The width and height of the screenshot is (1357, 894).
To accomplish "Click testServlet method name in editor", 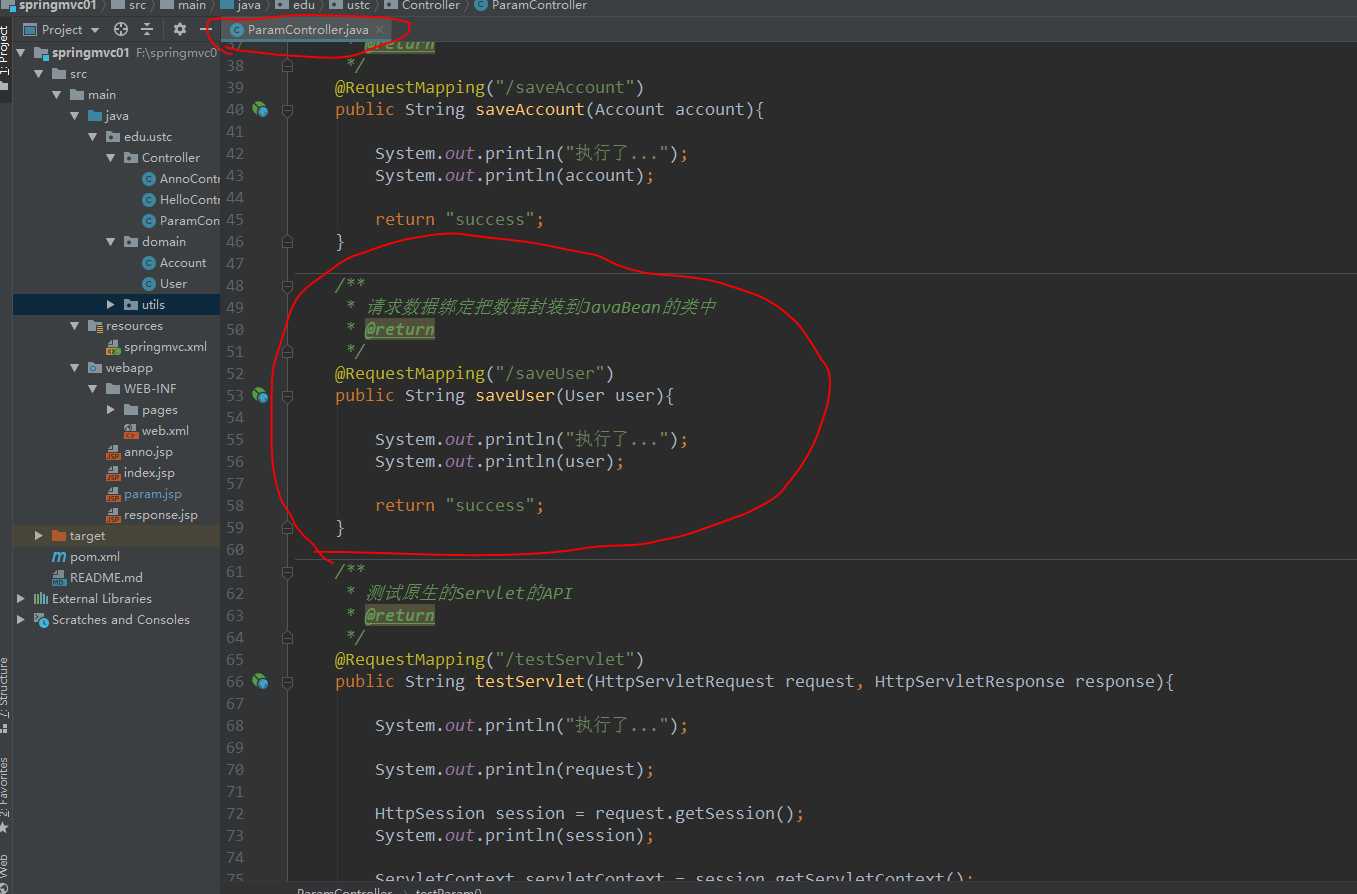I will click(529, 681).
